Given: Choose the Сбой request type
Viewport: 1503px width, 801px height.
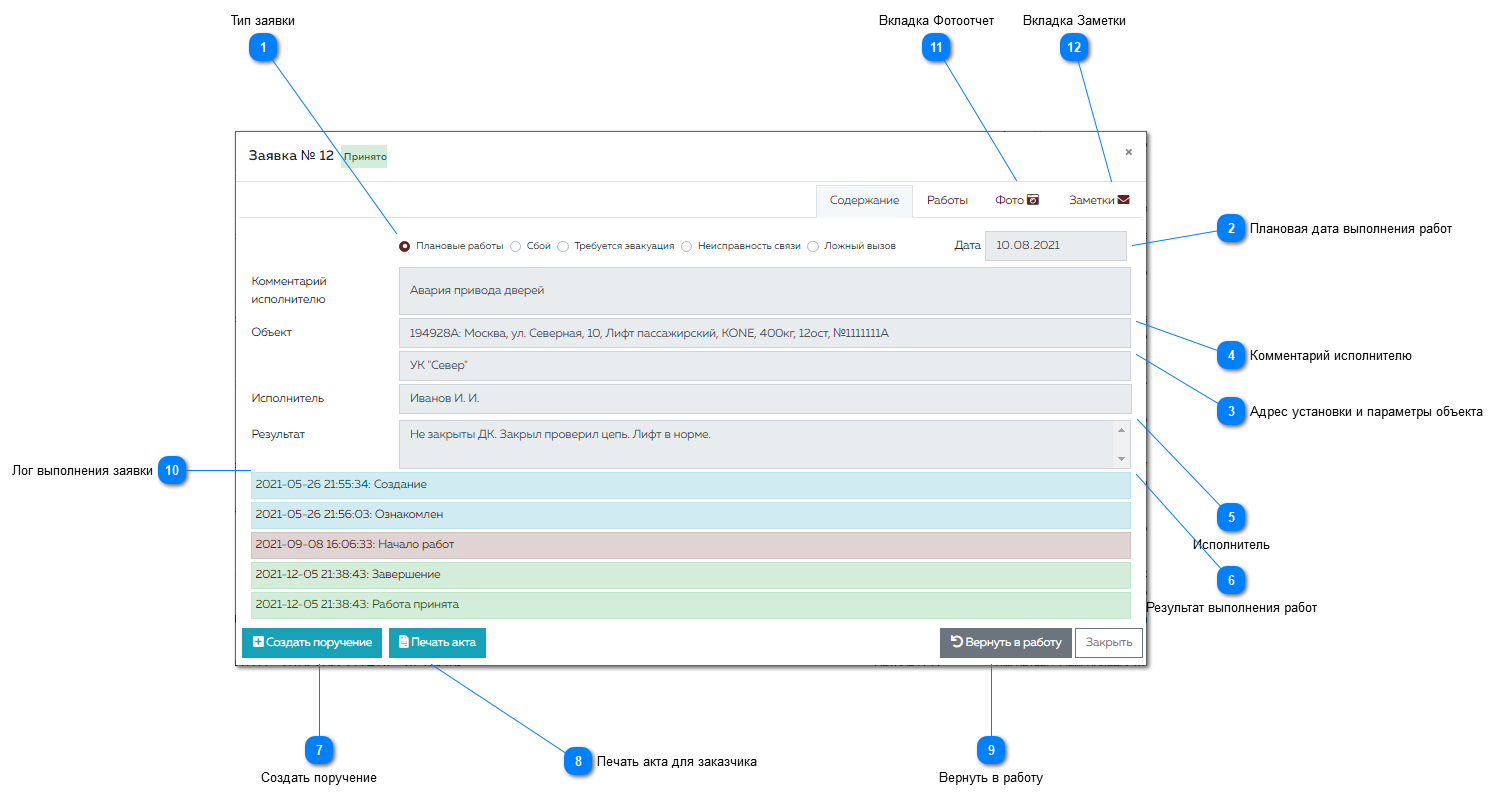Looking at the screenshot, I should click(x=516, y=246).
